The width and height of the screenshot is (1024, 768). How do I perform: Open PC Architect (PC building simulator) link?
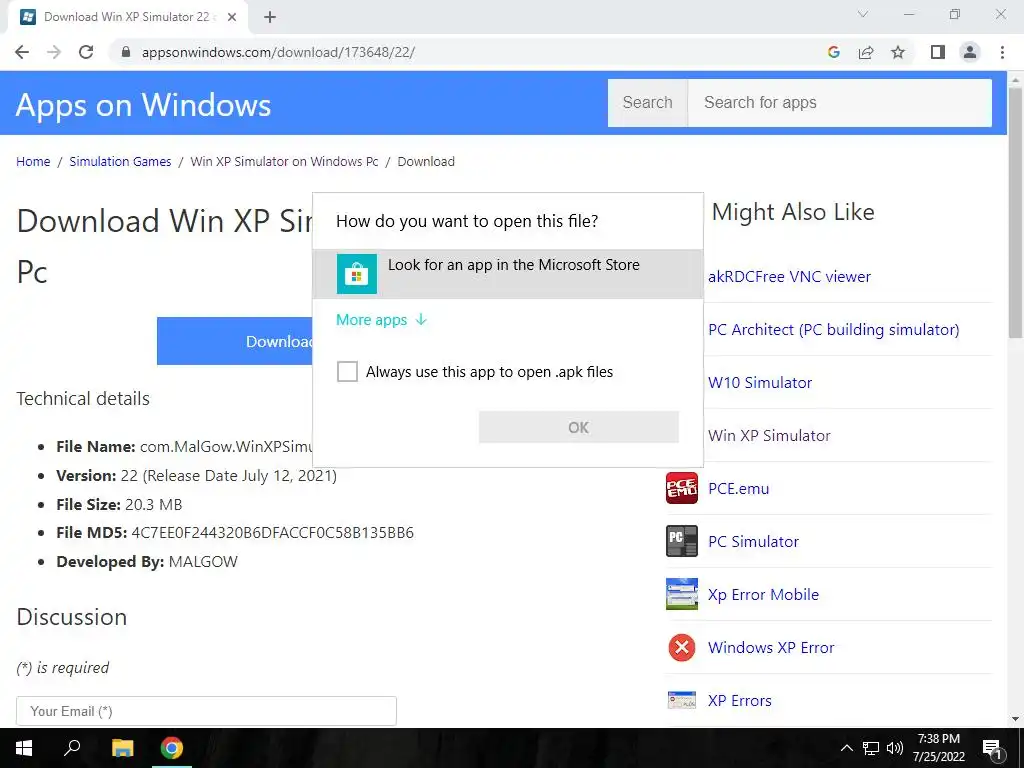pyautogui.click(x=834, y=329)
